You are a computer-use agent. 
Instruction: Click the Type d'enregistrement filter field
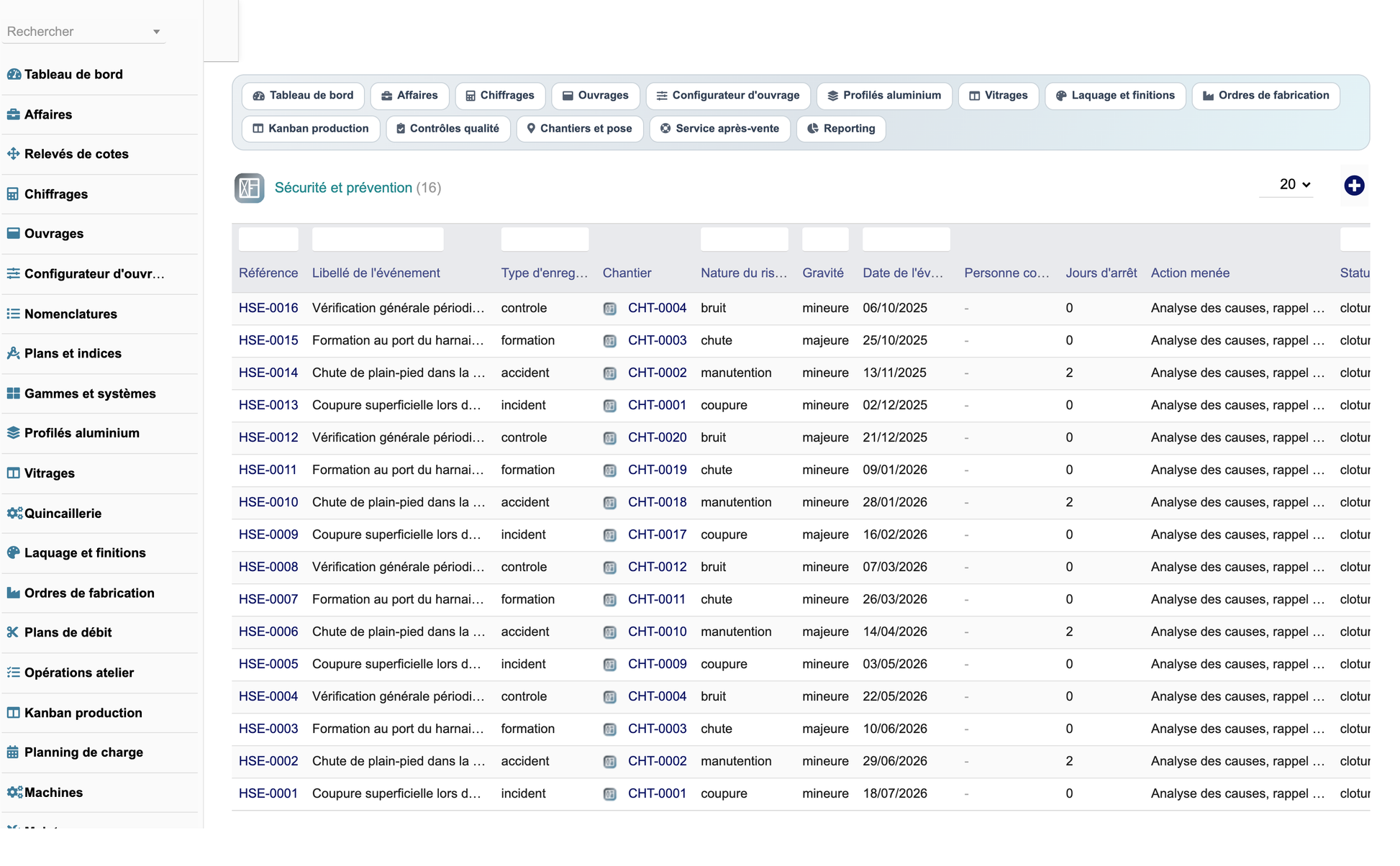point(545,239)
